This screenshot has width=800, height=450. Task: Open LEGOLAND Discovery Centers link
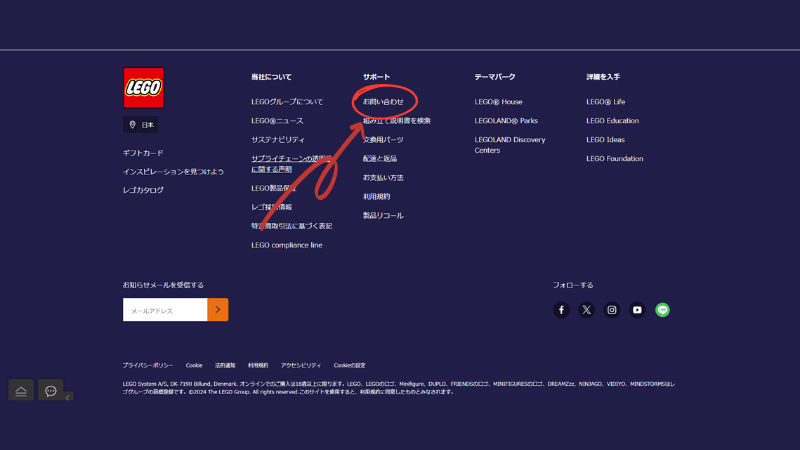[510, 145]
